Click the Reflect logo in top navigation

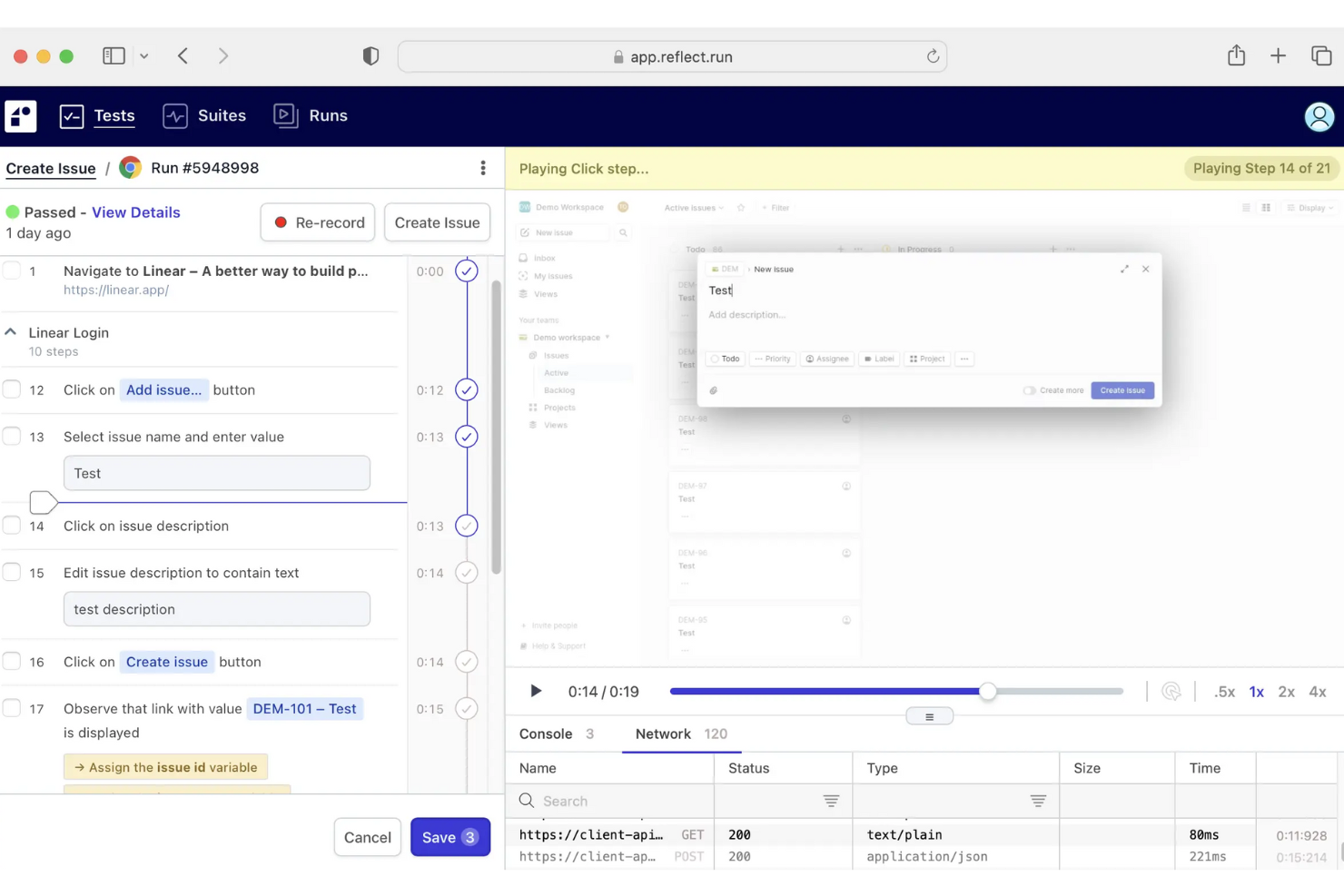click(20, 116)
